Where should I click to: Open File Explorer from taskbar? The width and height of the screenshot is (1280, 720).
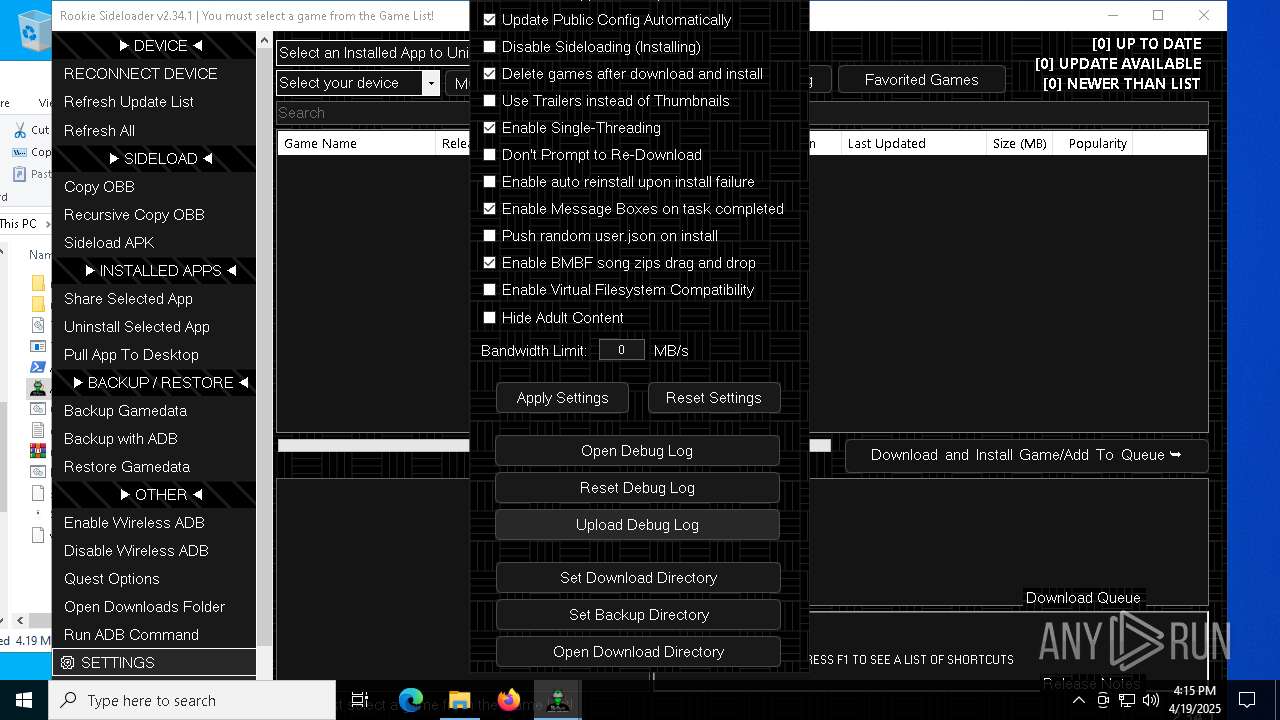click(459, 700)
